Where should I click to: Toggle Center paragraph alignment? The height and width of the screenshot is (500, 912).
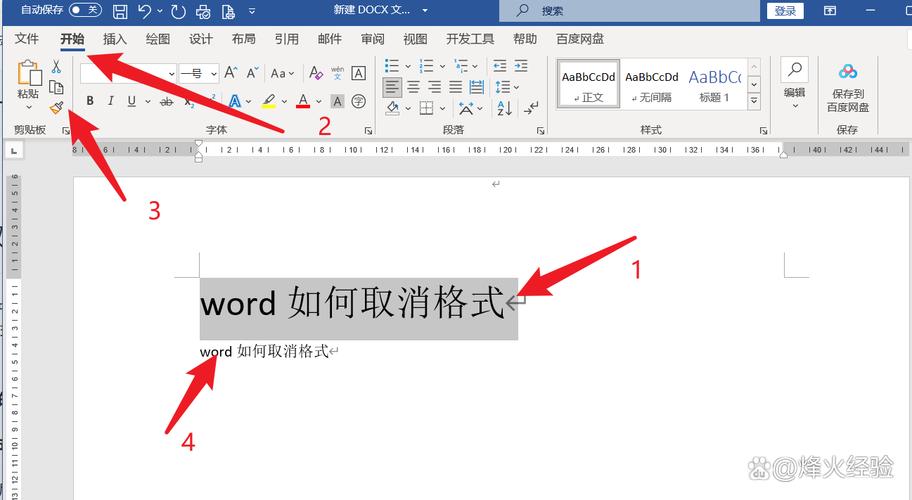pyautogui.click(x=414, y=87)
